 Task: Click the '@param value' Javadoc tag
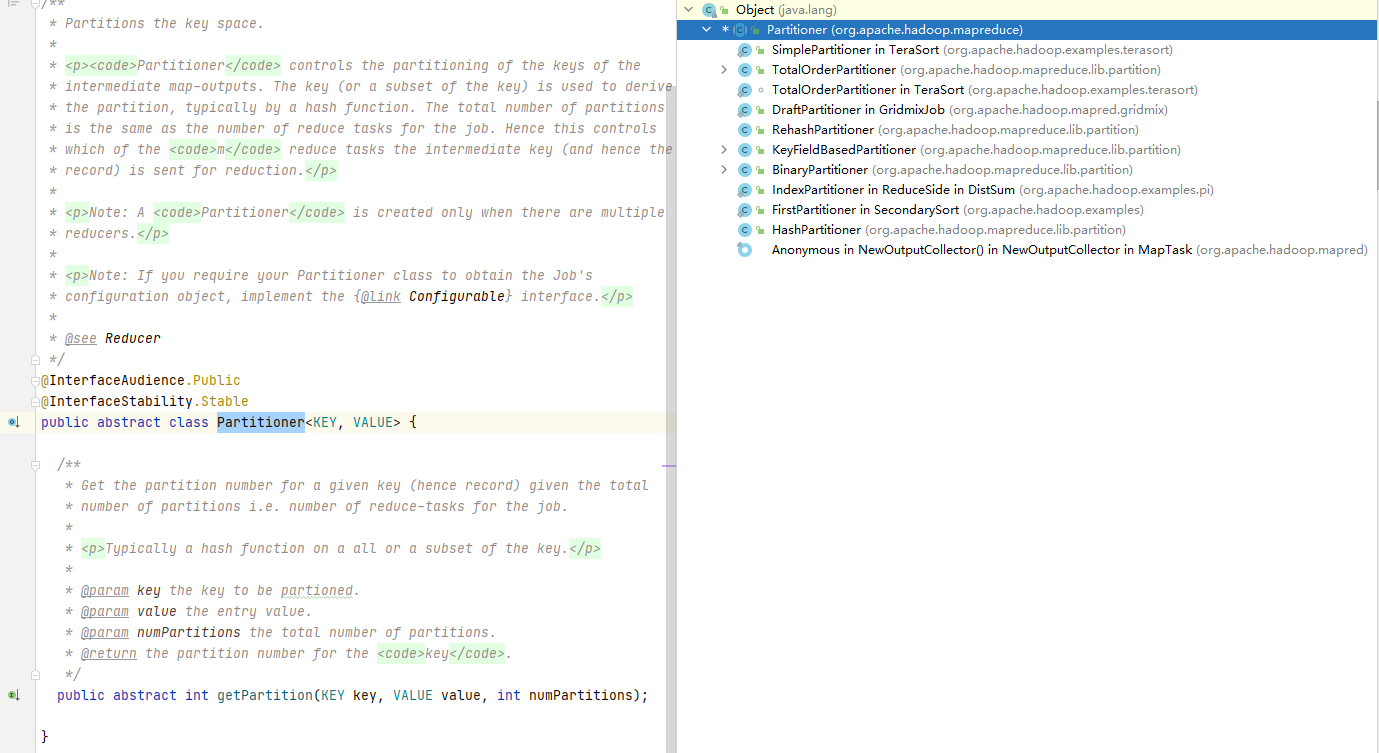(129, 612)
